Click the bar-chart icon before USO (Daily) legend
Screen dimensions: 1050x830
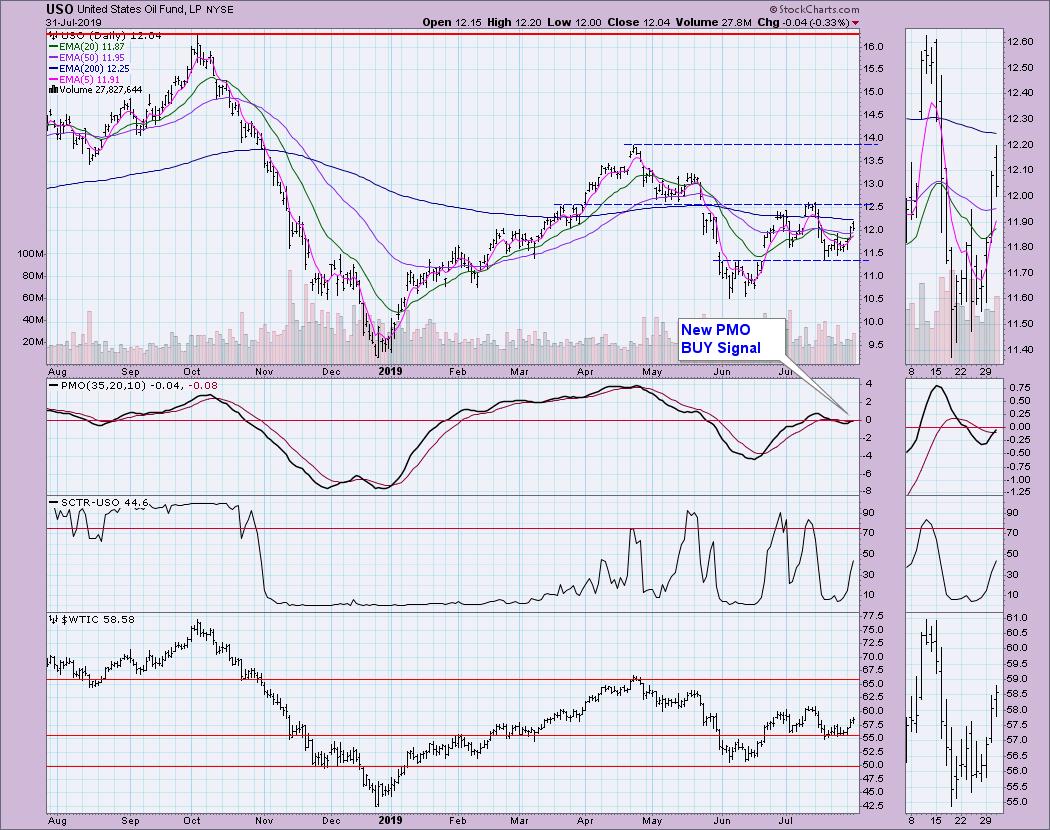(54, 36)
